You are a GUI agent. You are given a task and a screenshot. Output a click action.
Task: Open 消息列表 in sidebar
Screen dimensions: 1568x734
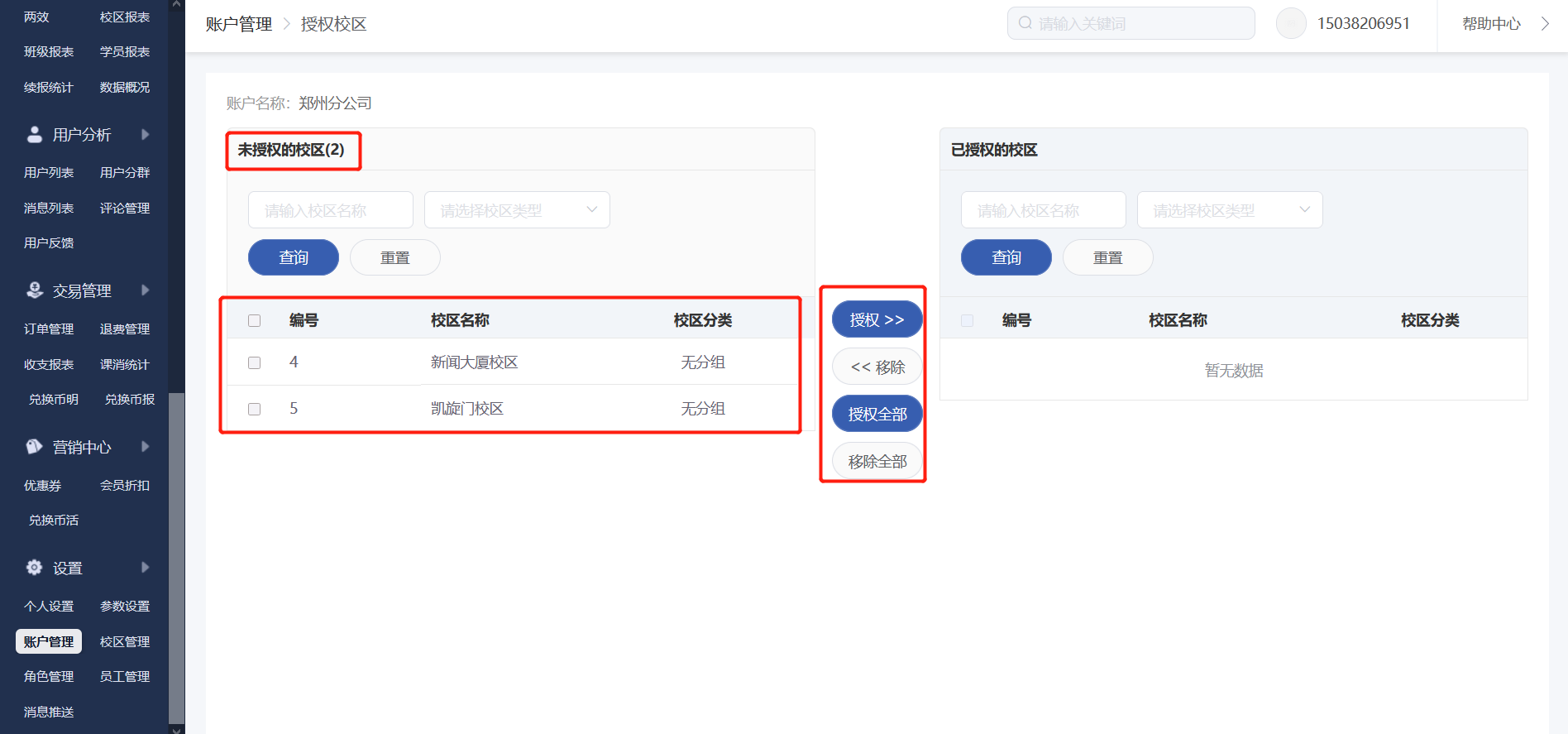tap(49, 208)
